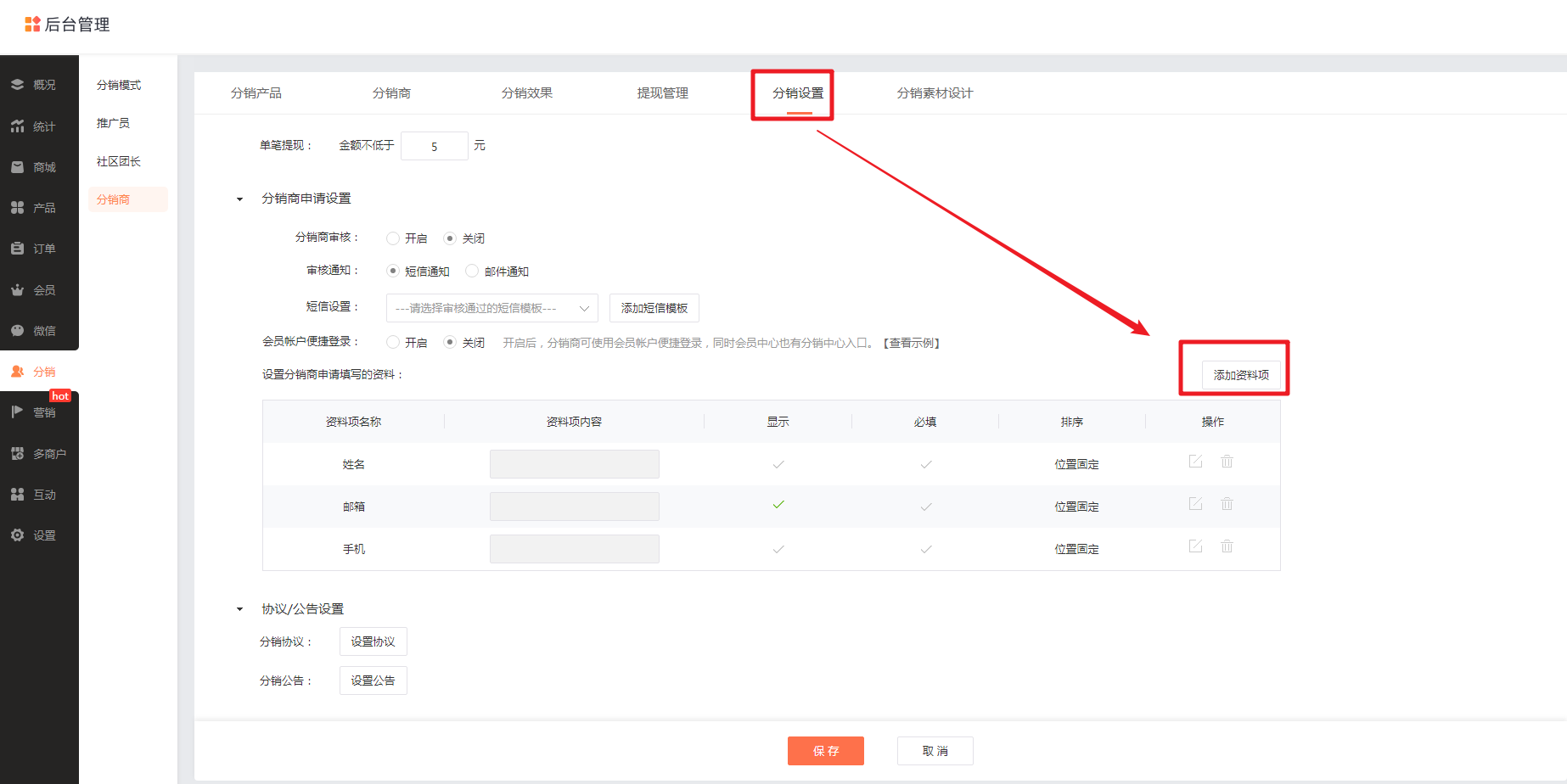Open the 分销效果 tab
1567x784 pixels.
pos(527,93)
